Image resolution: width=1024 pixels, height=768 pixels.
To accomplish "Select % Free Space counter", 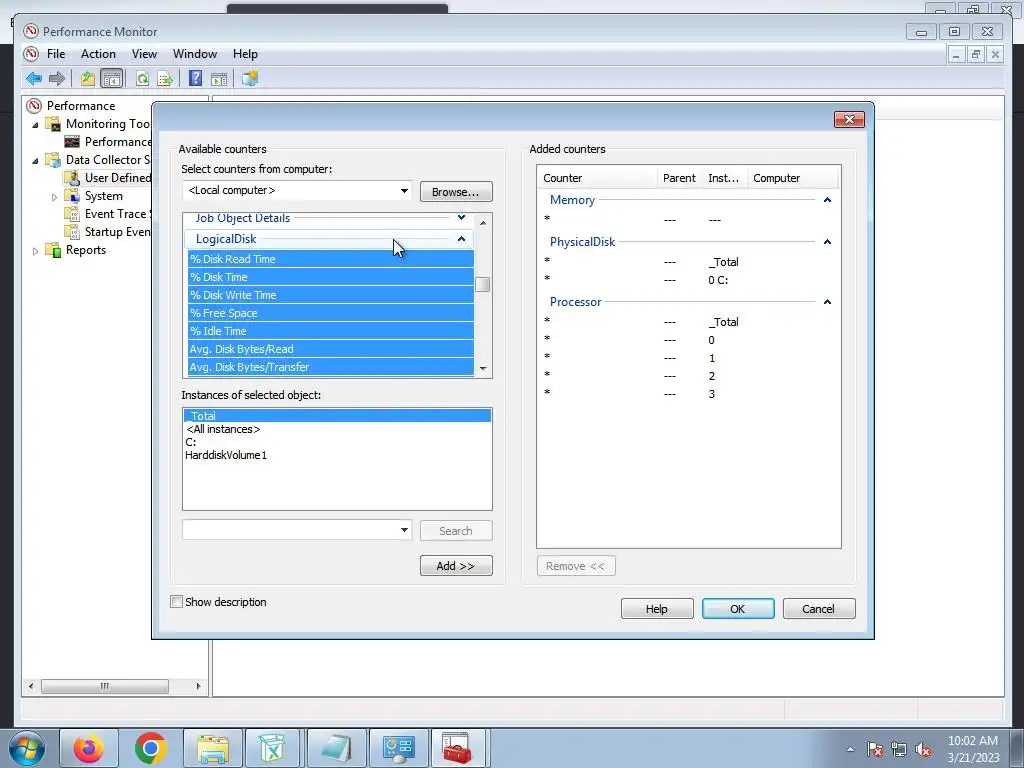I will [x=331, y=313].
